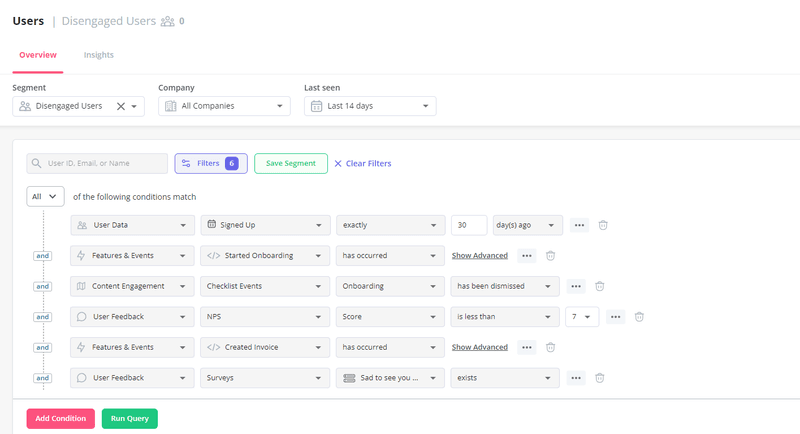Open more options for Surveys row

pyautogui.click(x=576, y=378)
